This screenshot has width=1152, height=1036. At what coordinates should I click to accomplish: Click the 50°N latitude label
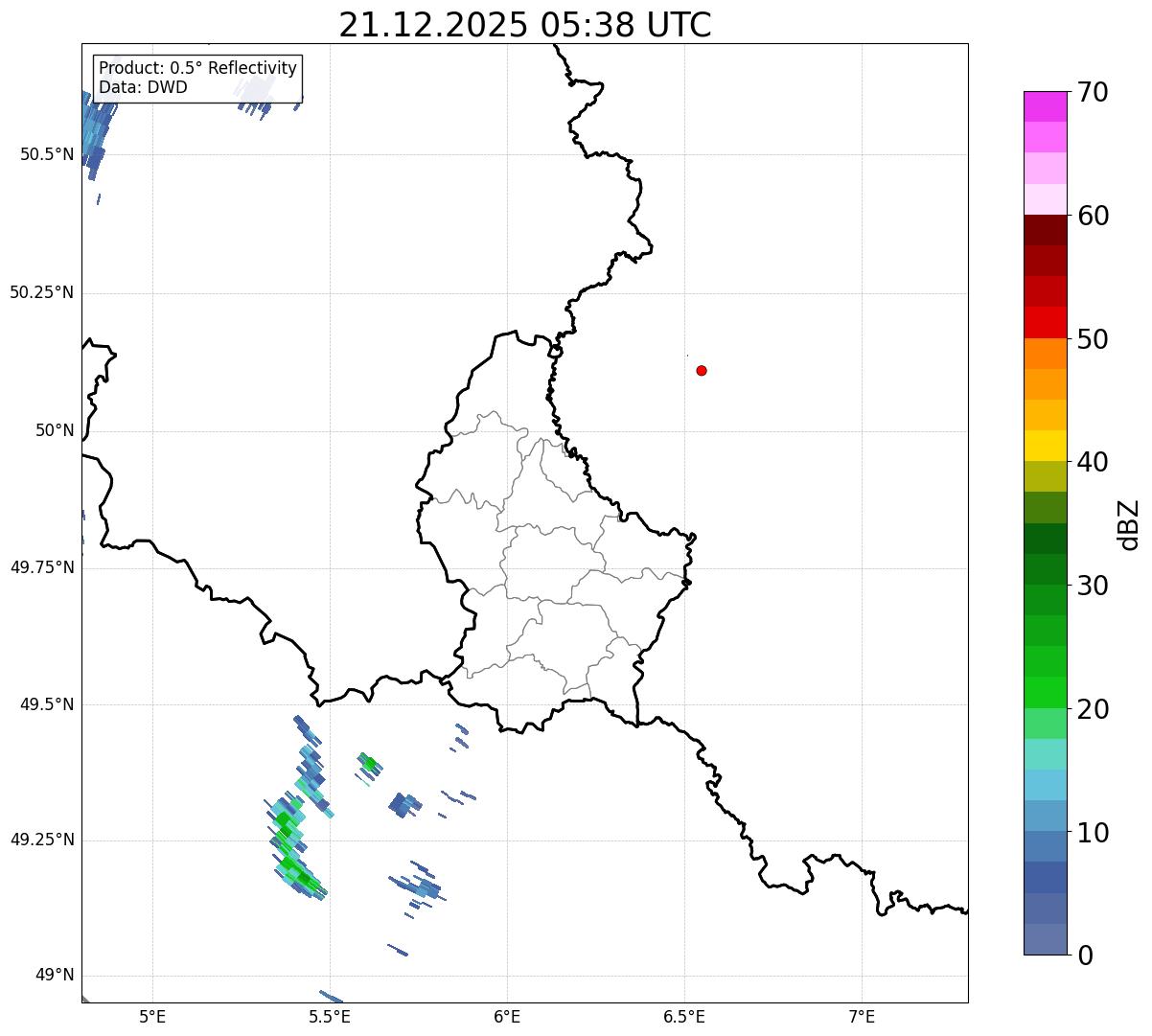(55, 430)
